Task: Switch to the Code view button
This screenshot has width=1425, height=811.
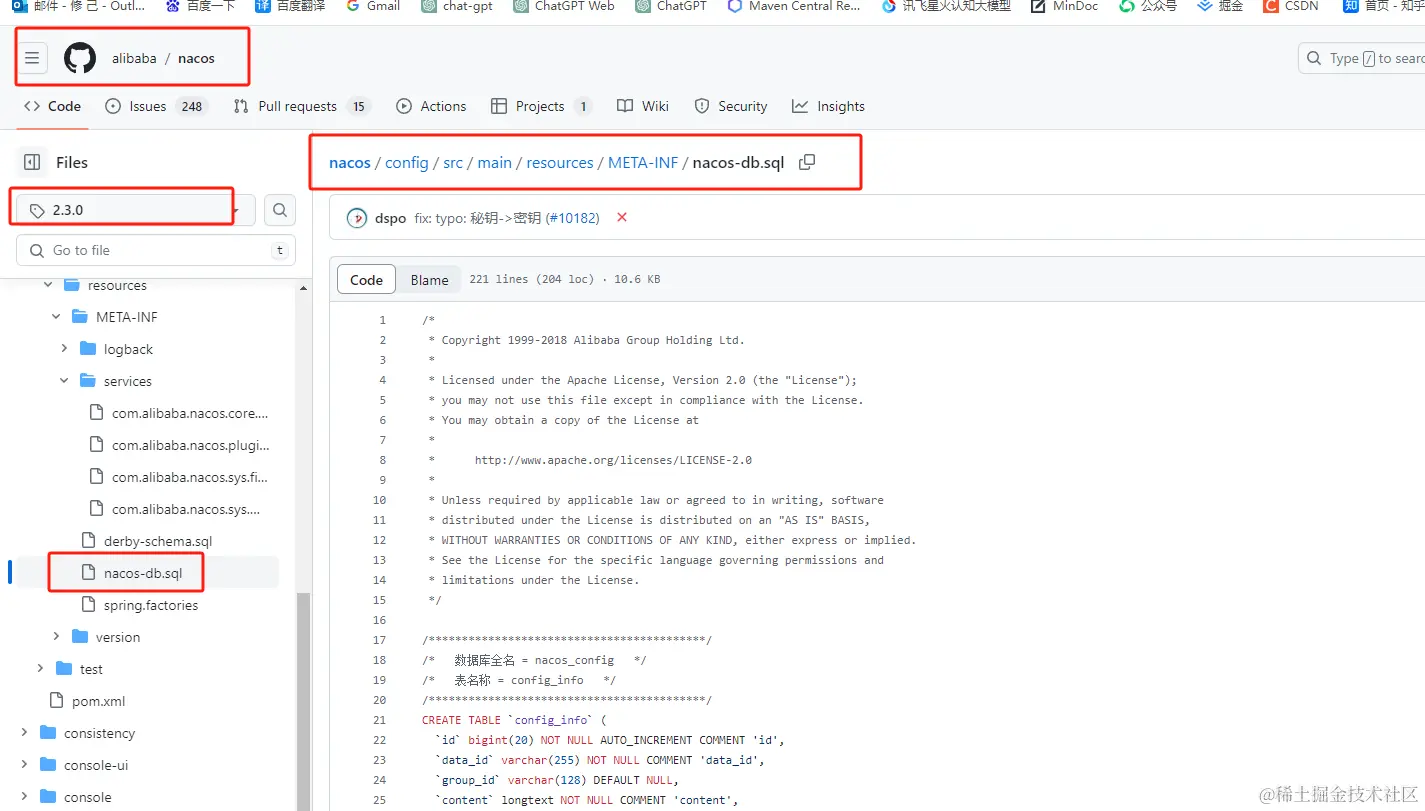Action: click(x=366, y=280)
